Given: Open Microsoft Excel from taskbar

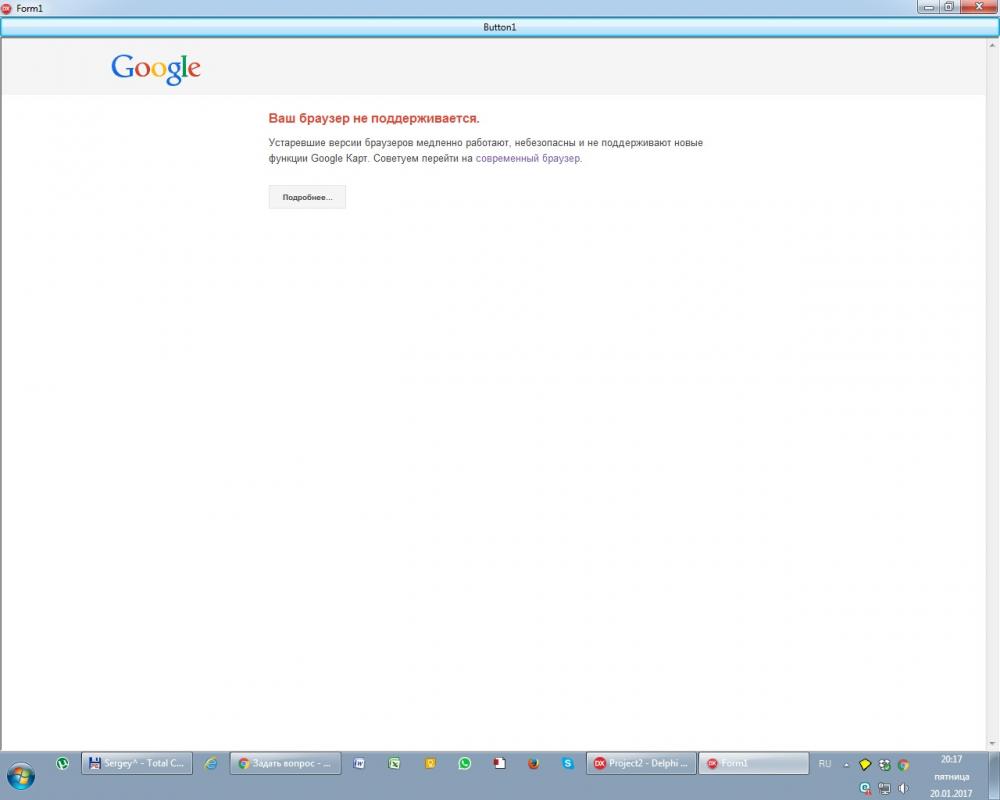Looking at the screenshot, I should (x=395, y=763).
